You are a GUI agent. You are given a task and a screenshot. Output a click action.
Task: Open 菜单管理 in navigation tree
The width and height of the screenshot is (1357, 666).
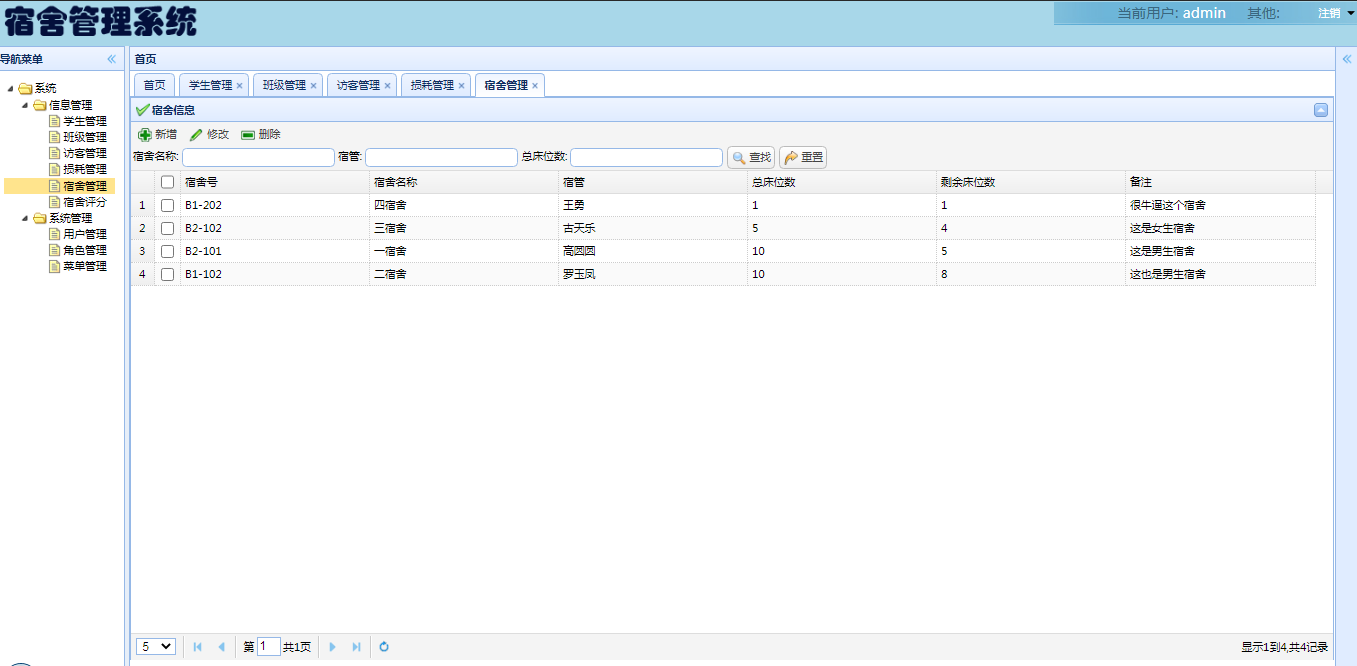(x=84, y=266)
